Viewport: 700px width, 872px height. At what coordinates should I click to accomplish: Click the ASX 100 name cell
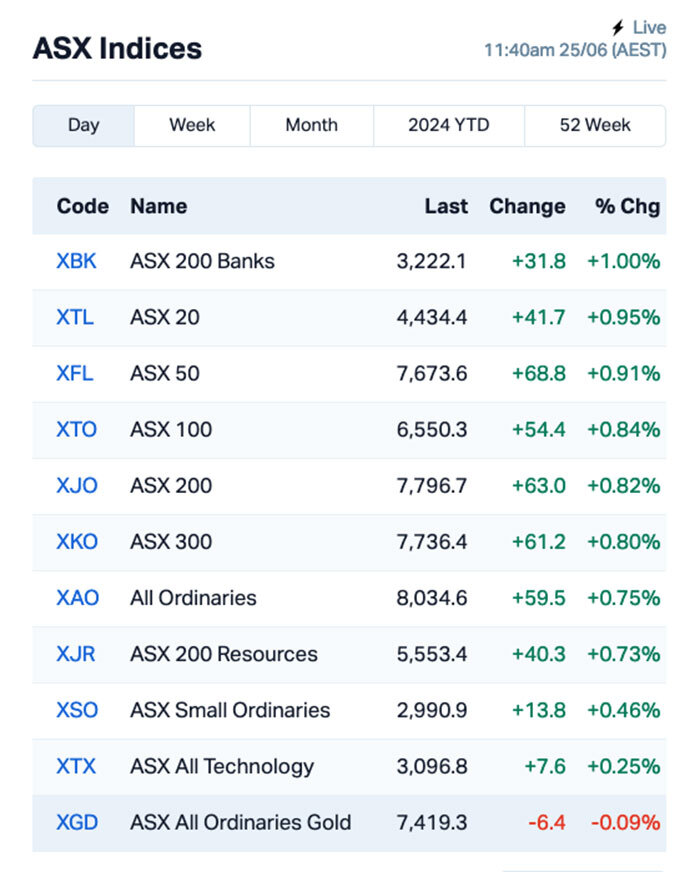171,430
